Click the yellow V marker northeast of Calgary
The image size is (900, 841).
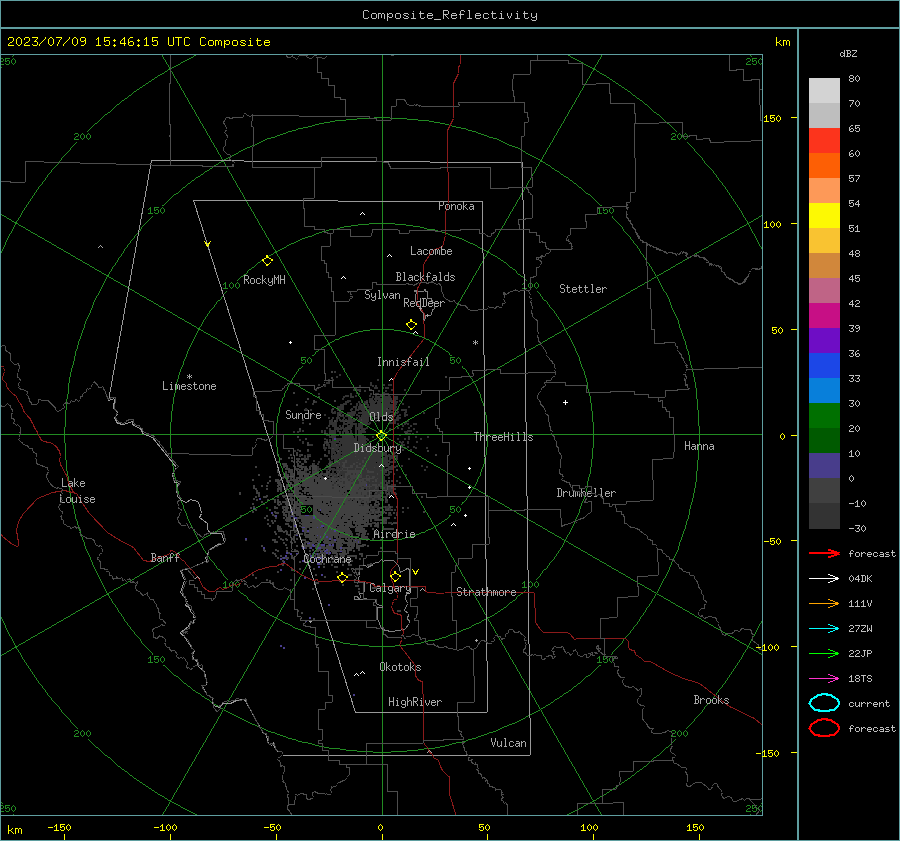point(416,572)
